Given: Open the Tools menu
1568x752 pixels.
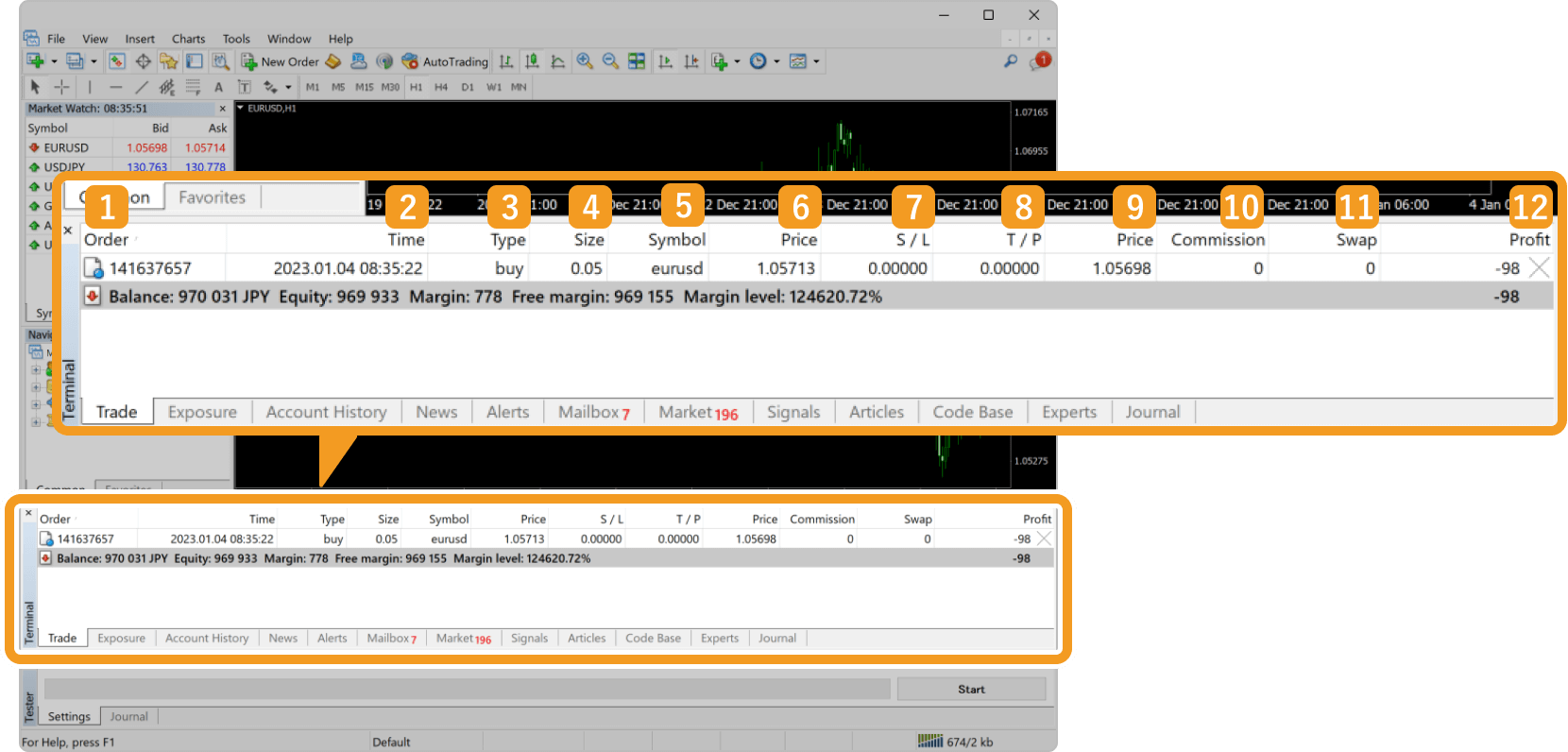Looking at the screenshot, I should [236, 39].
